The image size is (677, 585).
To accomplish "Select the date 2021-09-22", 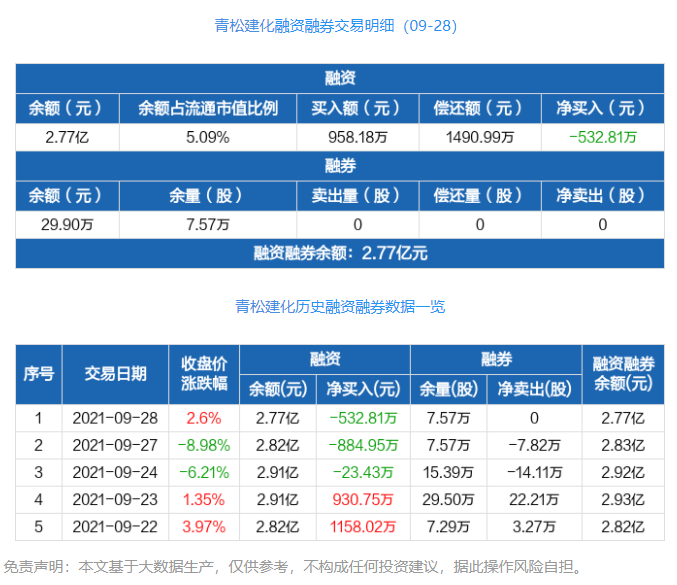I will (x=115, y=527).
